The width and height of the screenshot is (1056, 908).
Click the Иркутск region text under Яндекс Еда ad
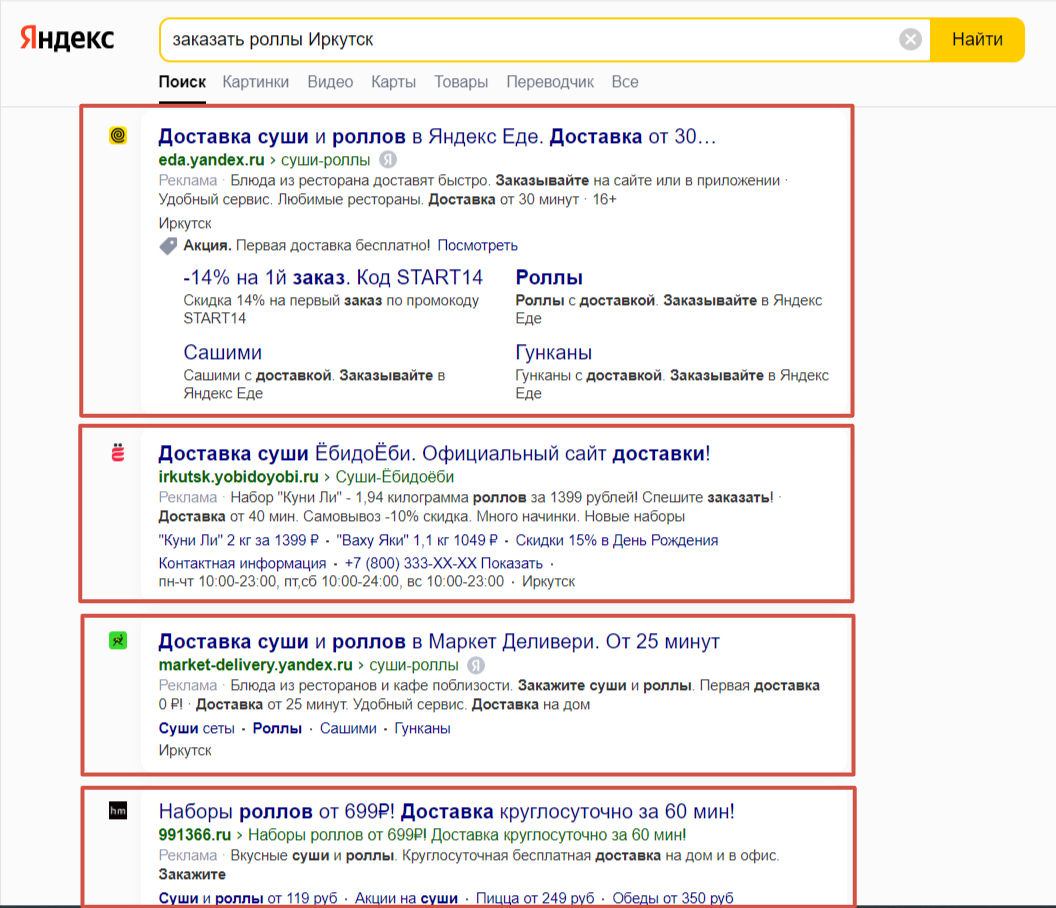tap(185, 224)
